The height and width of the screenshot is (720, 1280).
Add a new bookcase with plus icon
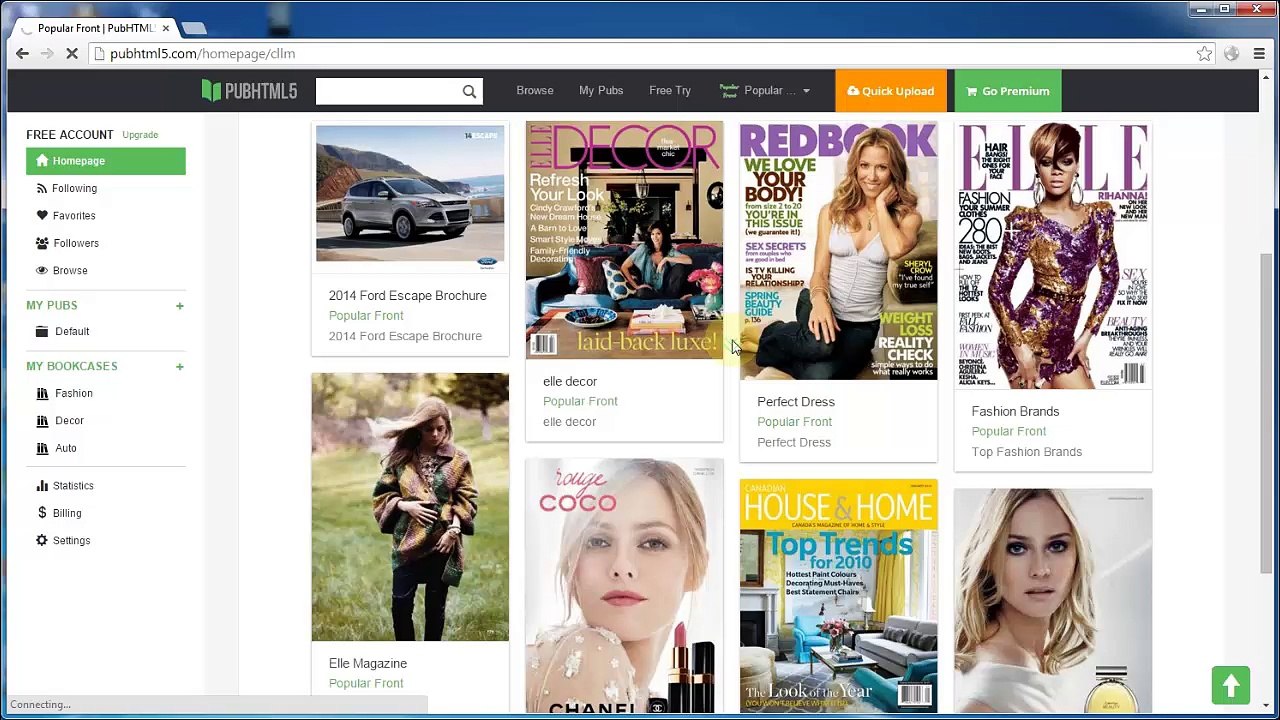coord(180,367)
